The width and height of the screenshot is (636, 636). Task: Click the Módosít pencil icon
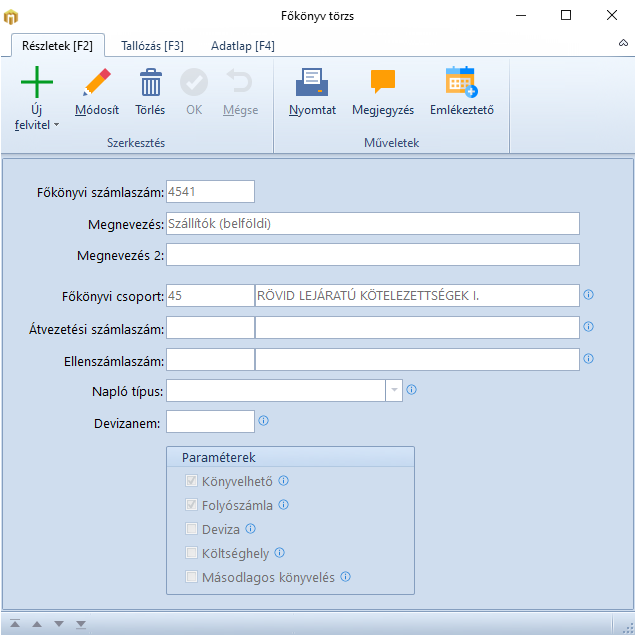[97, 83]
